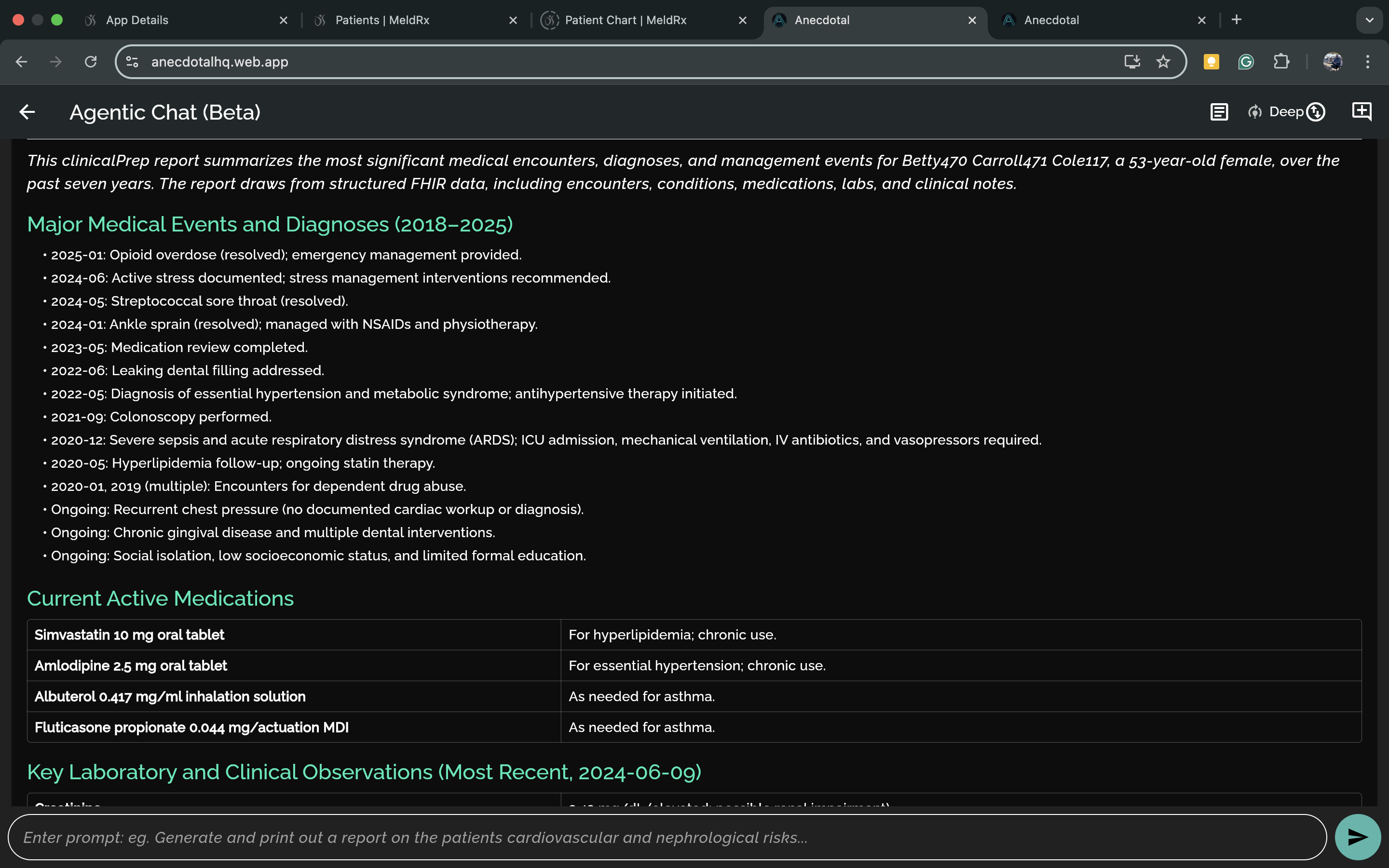Screen dimensions: 1389x868
Task: Click the Deep reasoning lightbulb icon
Action: pos(1255,112)
